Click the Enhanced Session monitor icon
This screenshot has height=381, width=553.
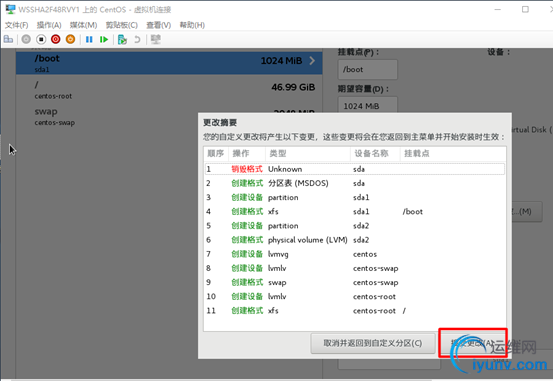point(156,39)
